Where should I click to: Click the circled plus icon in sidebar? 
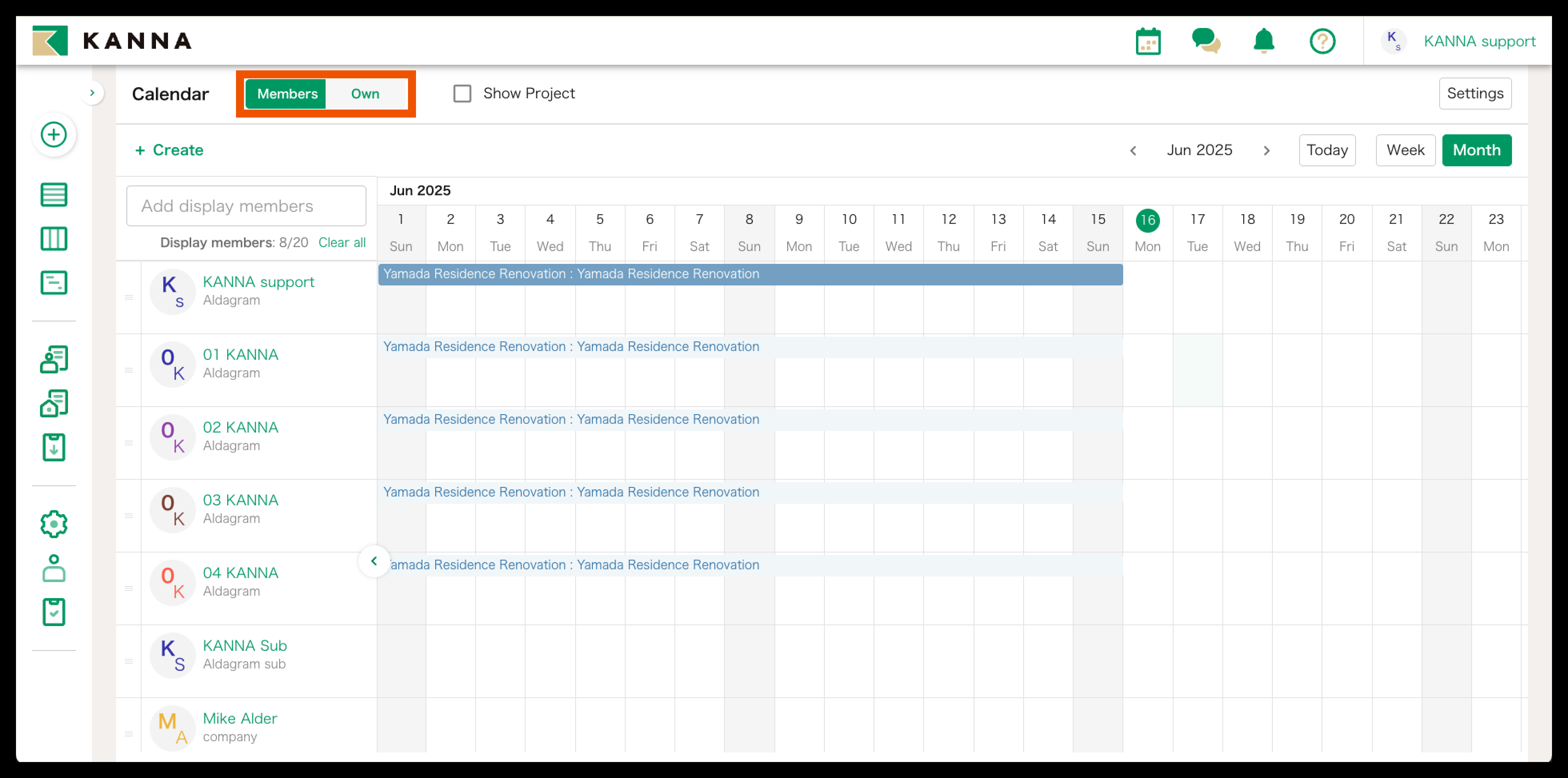tap(54, 134)
